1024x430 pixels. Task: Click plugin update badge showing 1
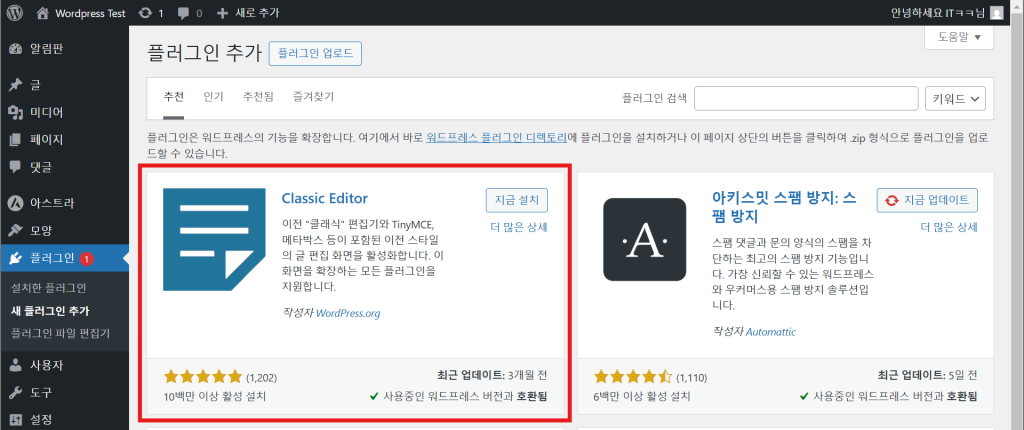(x=87, y=259)
